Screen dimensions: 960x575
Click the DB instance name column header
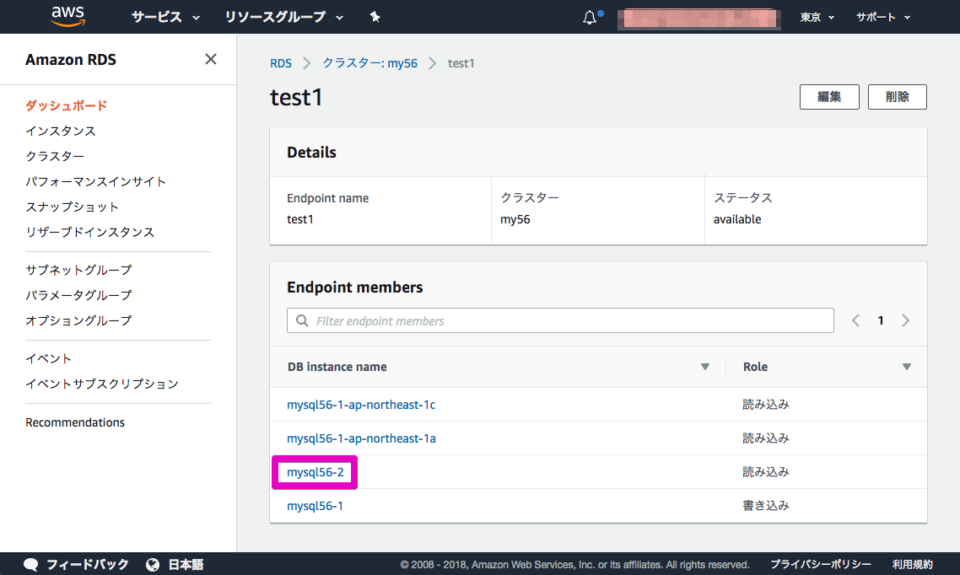[337, 367]
